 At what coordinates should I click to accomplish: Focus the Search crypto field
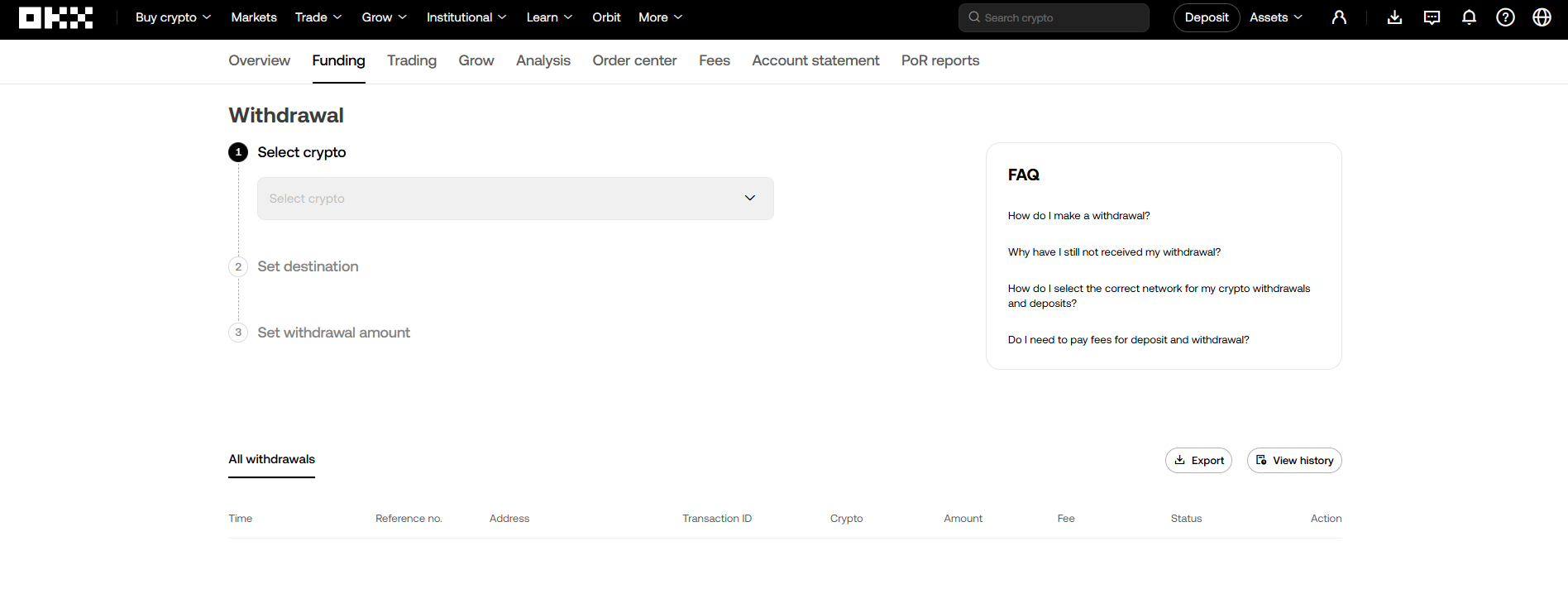pos(1054,17)
